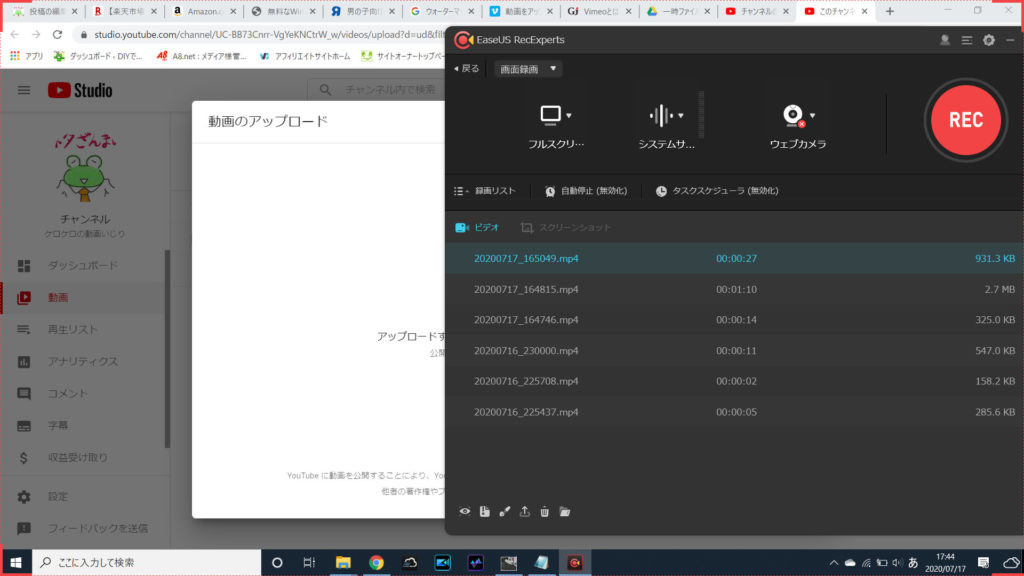Open the アフィリエイトサイトホーム bookmark

point(305,56)
